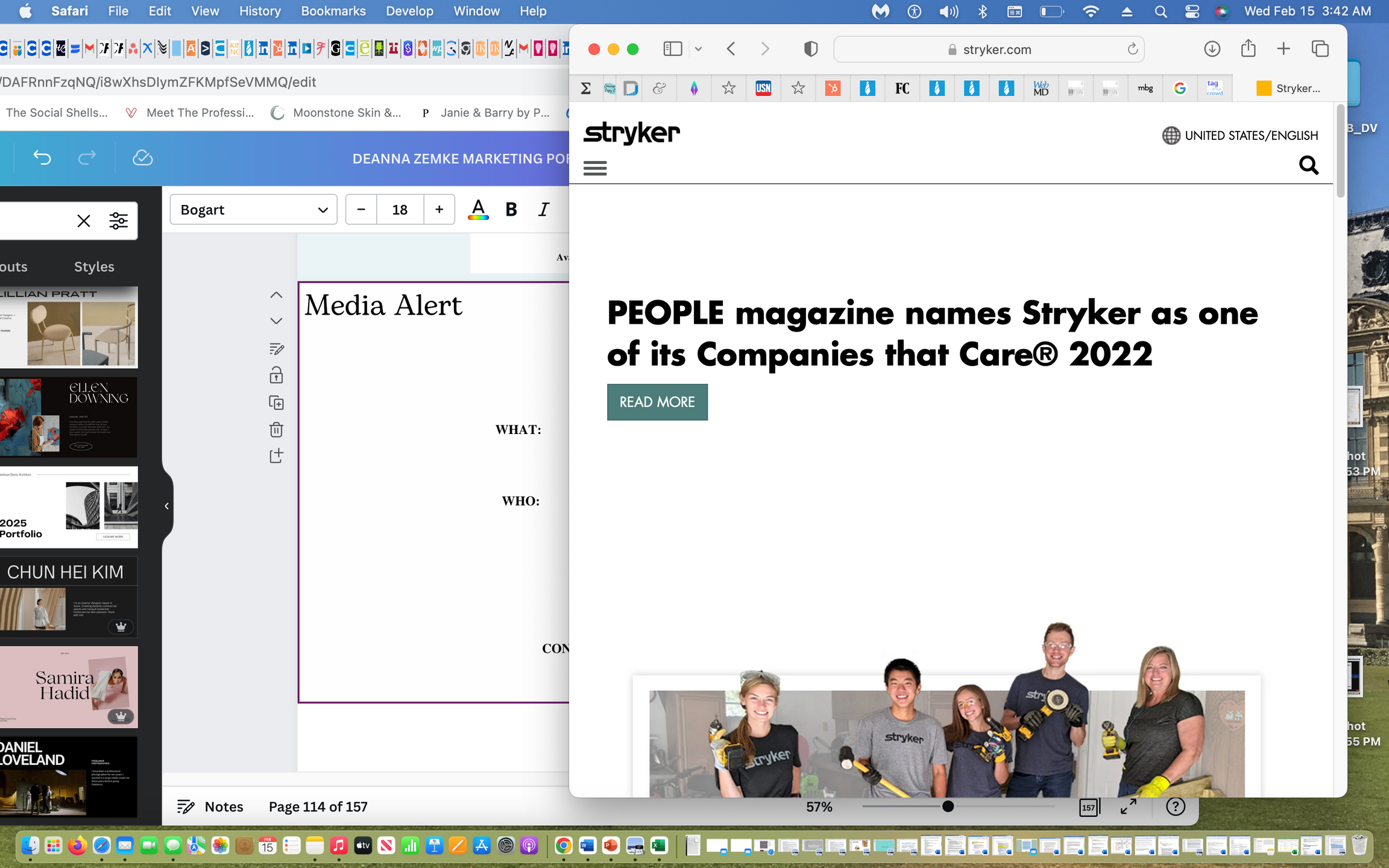Image resolution: width=1389 pixels, height=868 pixels.
Task: Open the Stryker hamburger menu
Action: (595, 168)
